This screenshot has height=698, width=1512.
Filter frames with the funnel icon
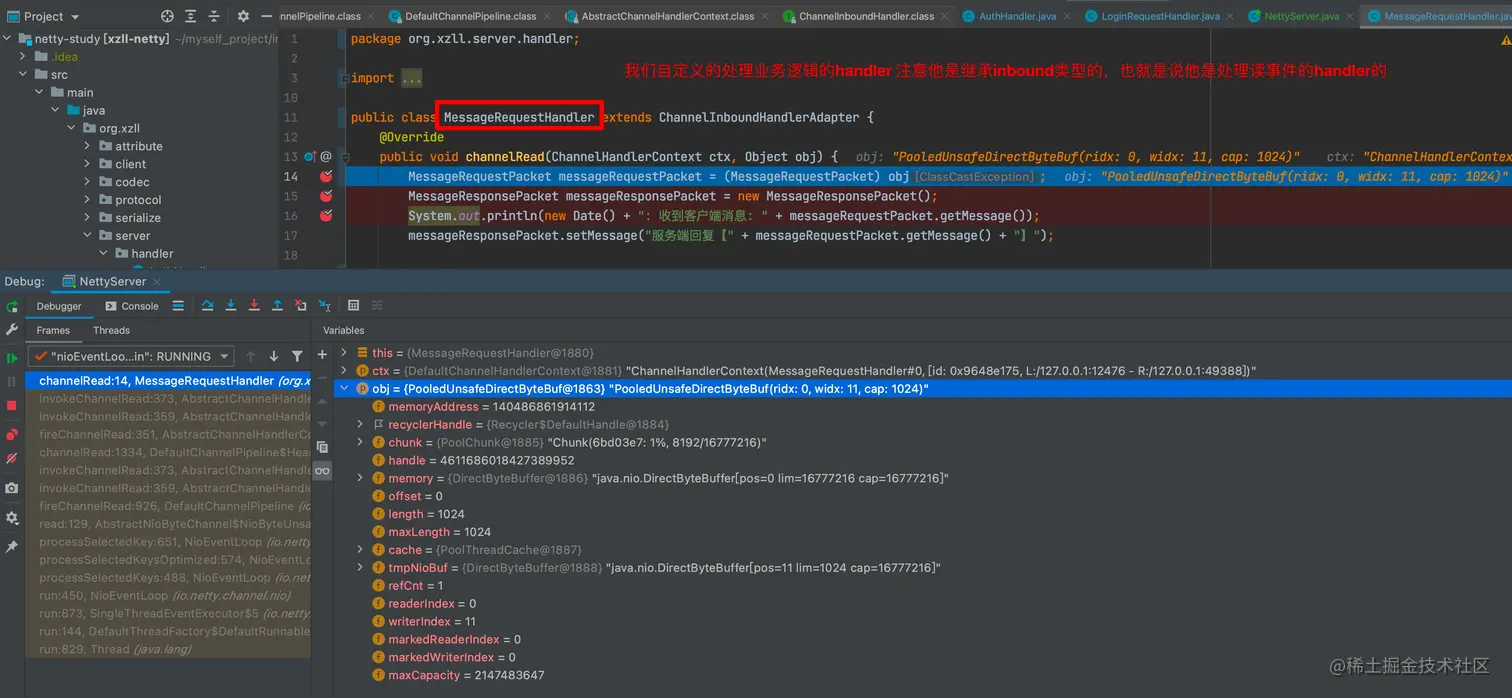coord(297,356)
